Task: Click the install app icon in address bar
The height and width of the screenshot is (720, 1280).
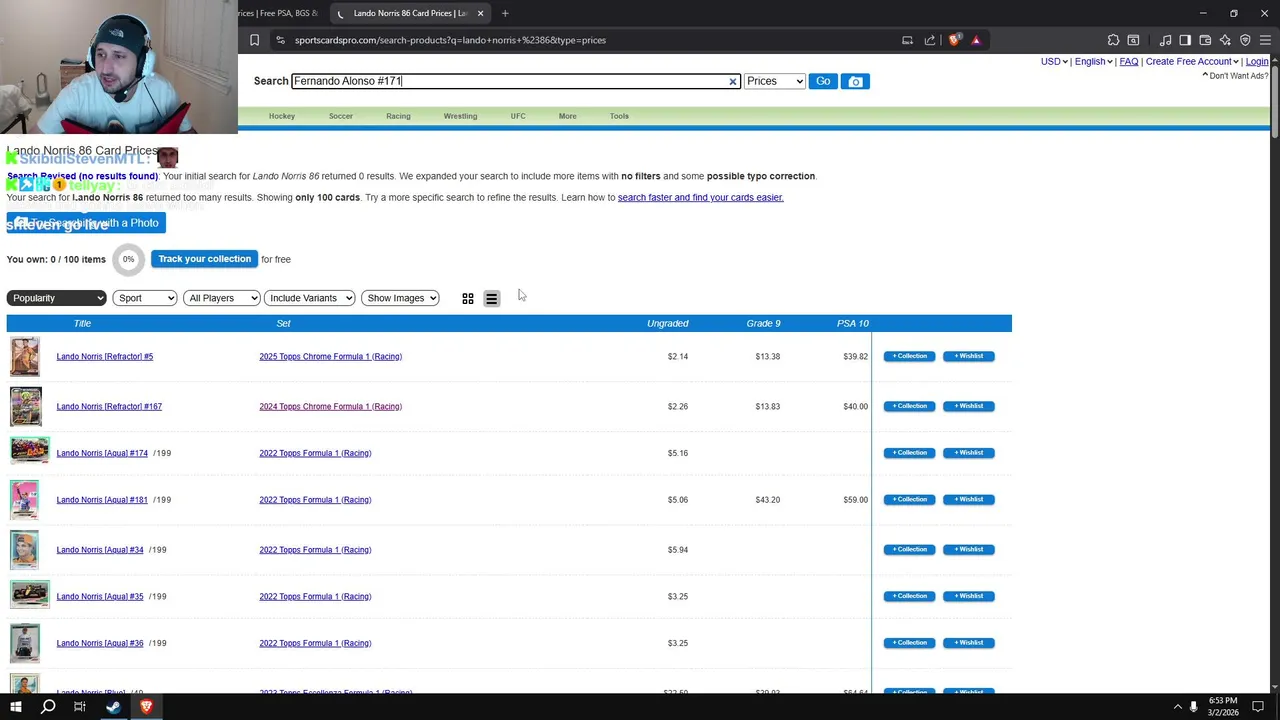Action: click(x=907, y=40)
